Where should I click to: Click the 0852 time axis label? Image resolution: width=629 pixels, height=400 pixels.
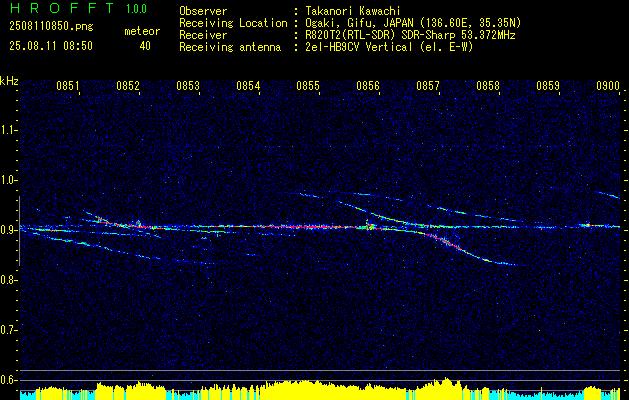pyautogui.click(x=128, y=86)
